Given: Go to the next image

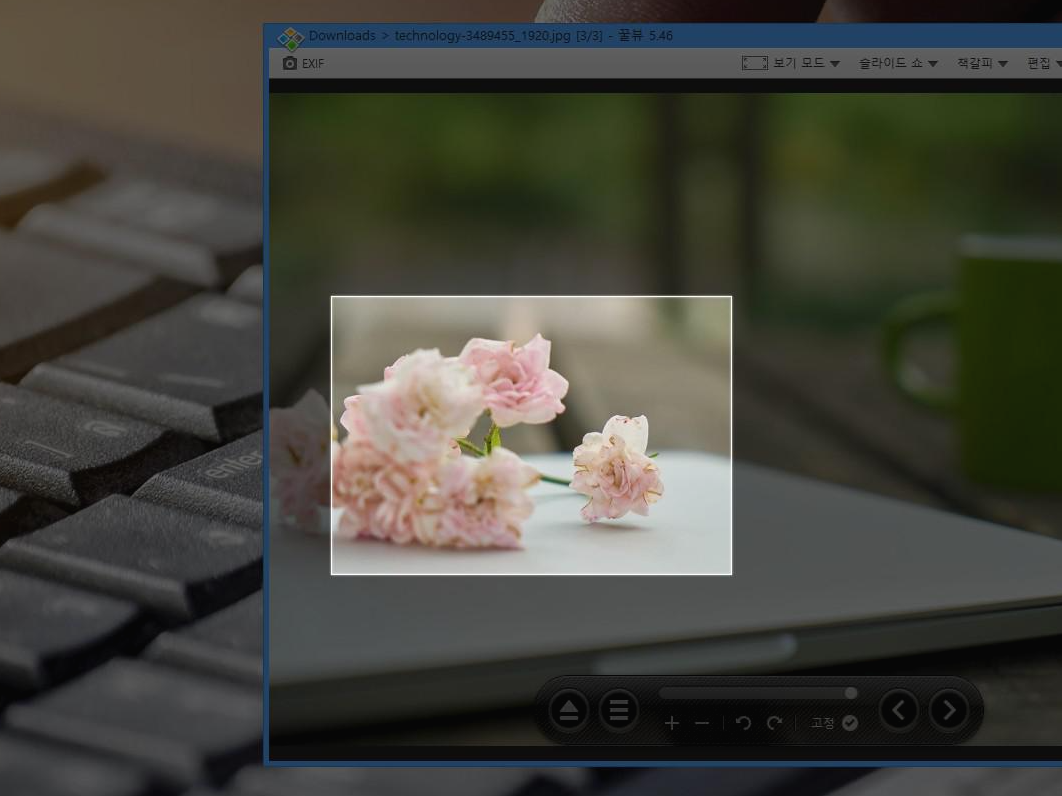Looking at the screenshot, I should [x=949, y=710].
